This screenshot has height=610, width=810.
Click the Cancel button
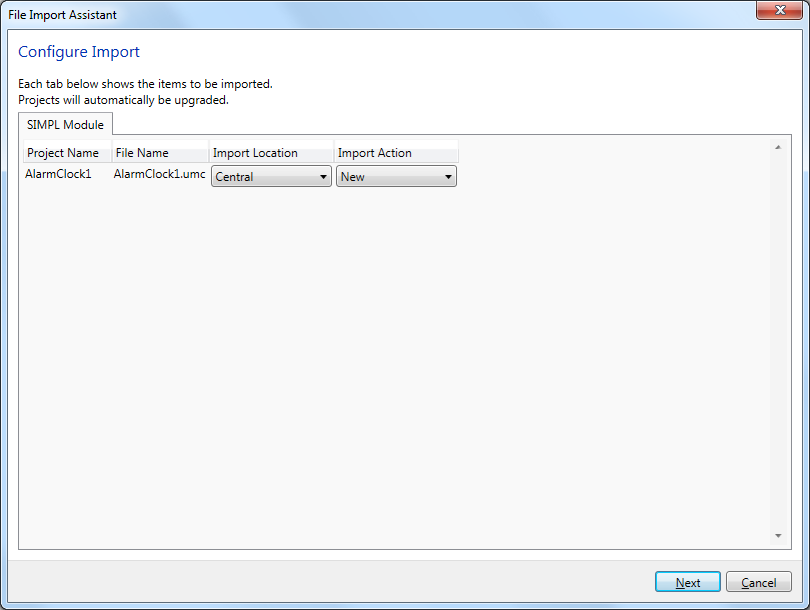758,582
